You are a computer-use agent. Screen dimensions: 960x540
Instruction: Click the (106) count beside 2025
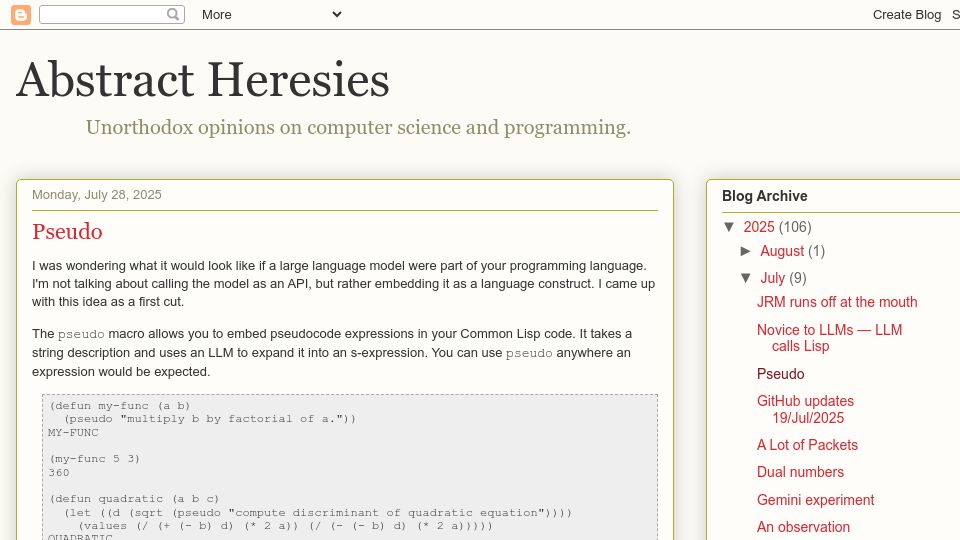point(795,227)
